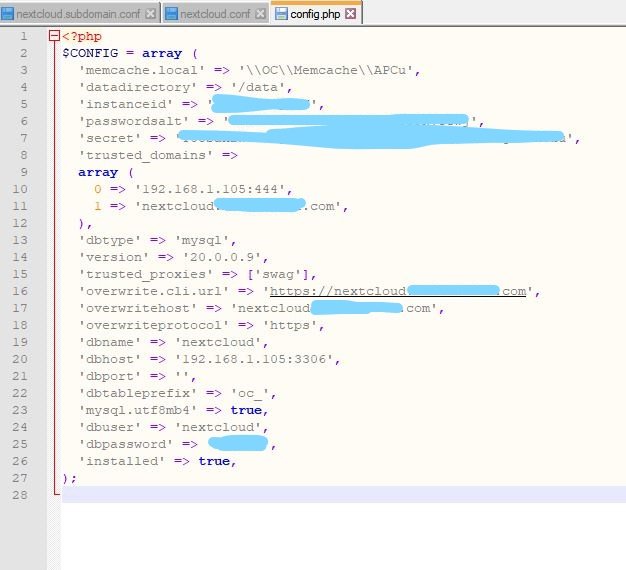
Task: Open the overwrite.cli.url https link
Action: pos(398,291)
